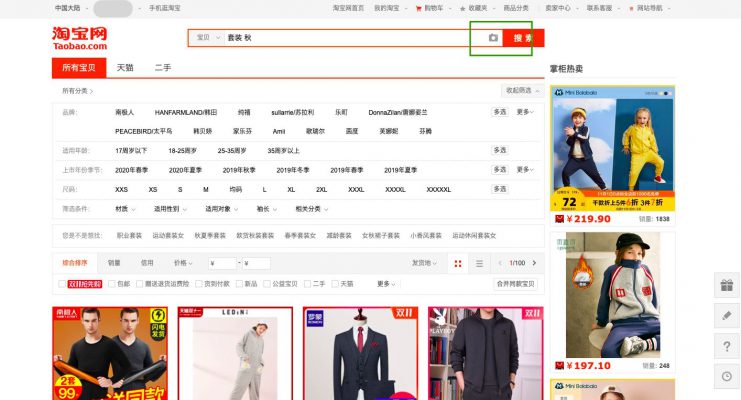Go to previous results page arrow
Image resolution: width=741 pixels, height=400 pixels.
pyautogui.click(x=500, y=263)
